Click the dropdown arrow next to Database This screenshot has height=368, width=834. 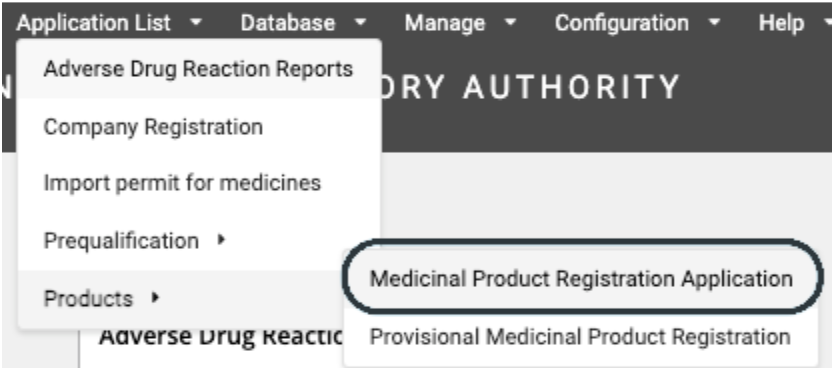coord(361,23)
